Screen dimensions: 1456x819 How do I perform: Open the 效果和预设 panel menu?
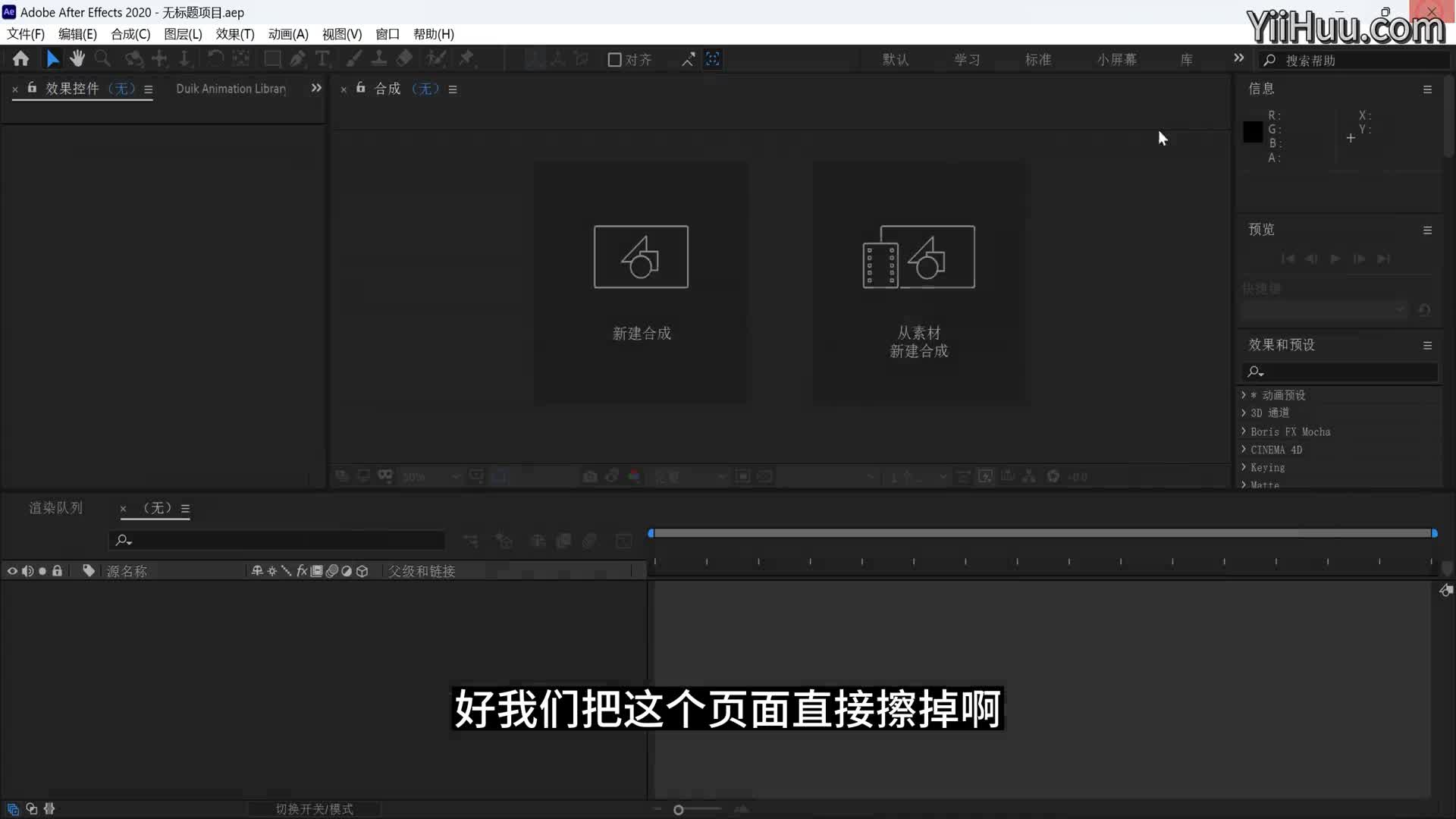(1427, 346)
